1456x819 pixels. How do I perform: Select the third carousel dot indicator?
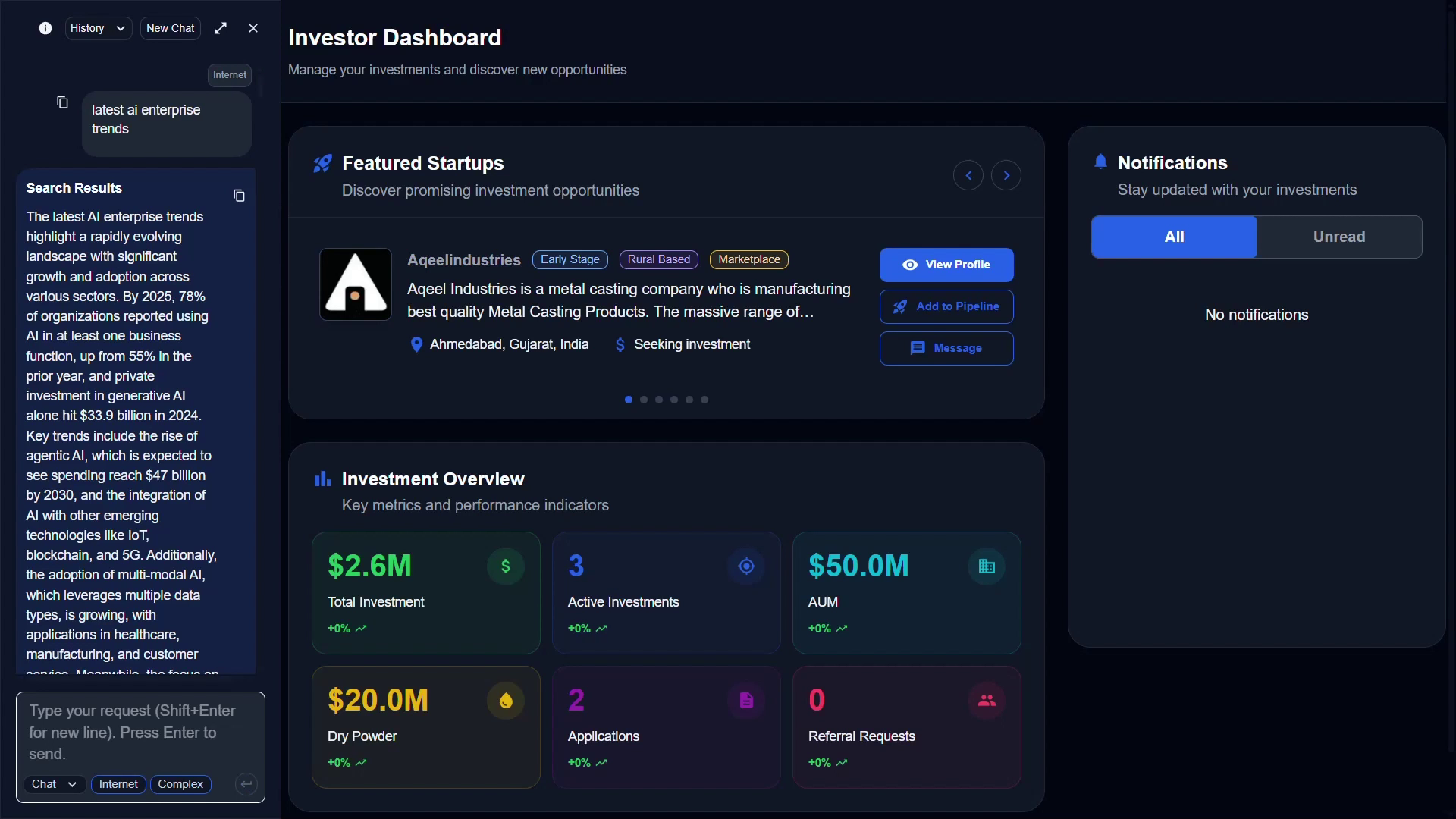pyautogui.click(x=659, y=400)
